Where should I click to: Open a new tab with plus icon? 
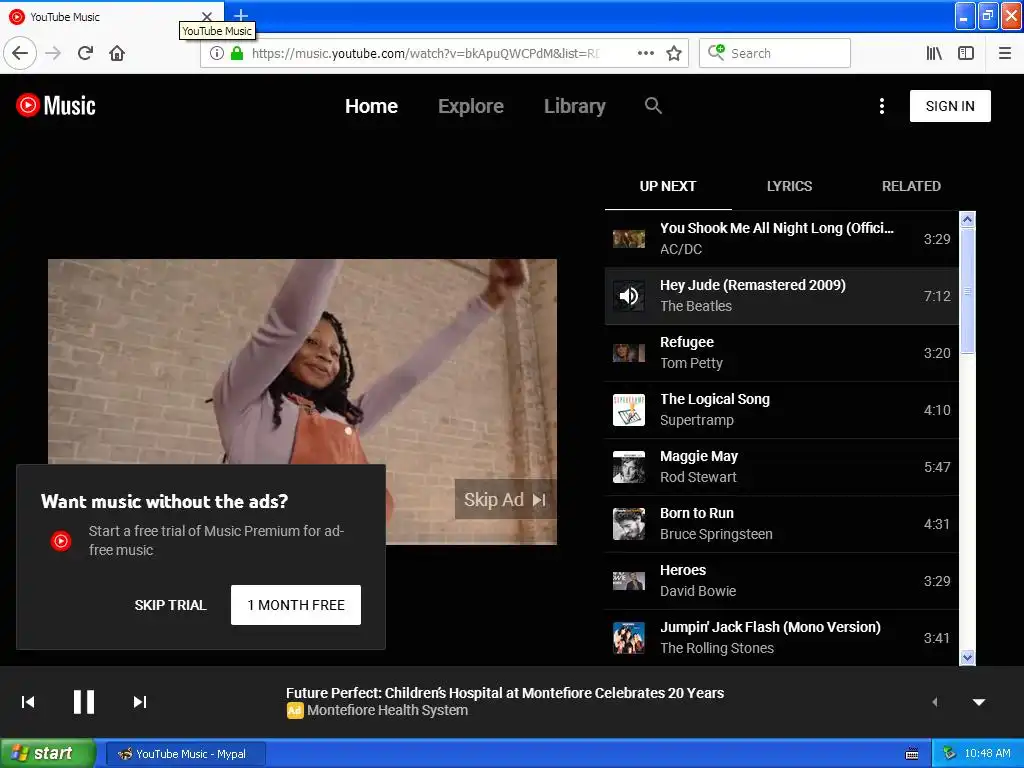click(x=241, y=14)
